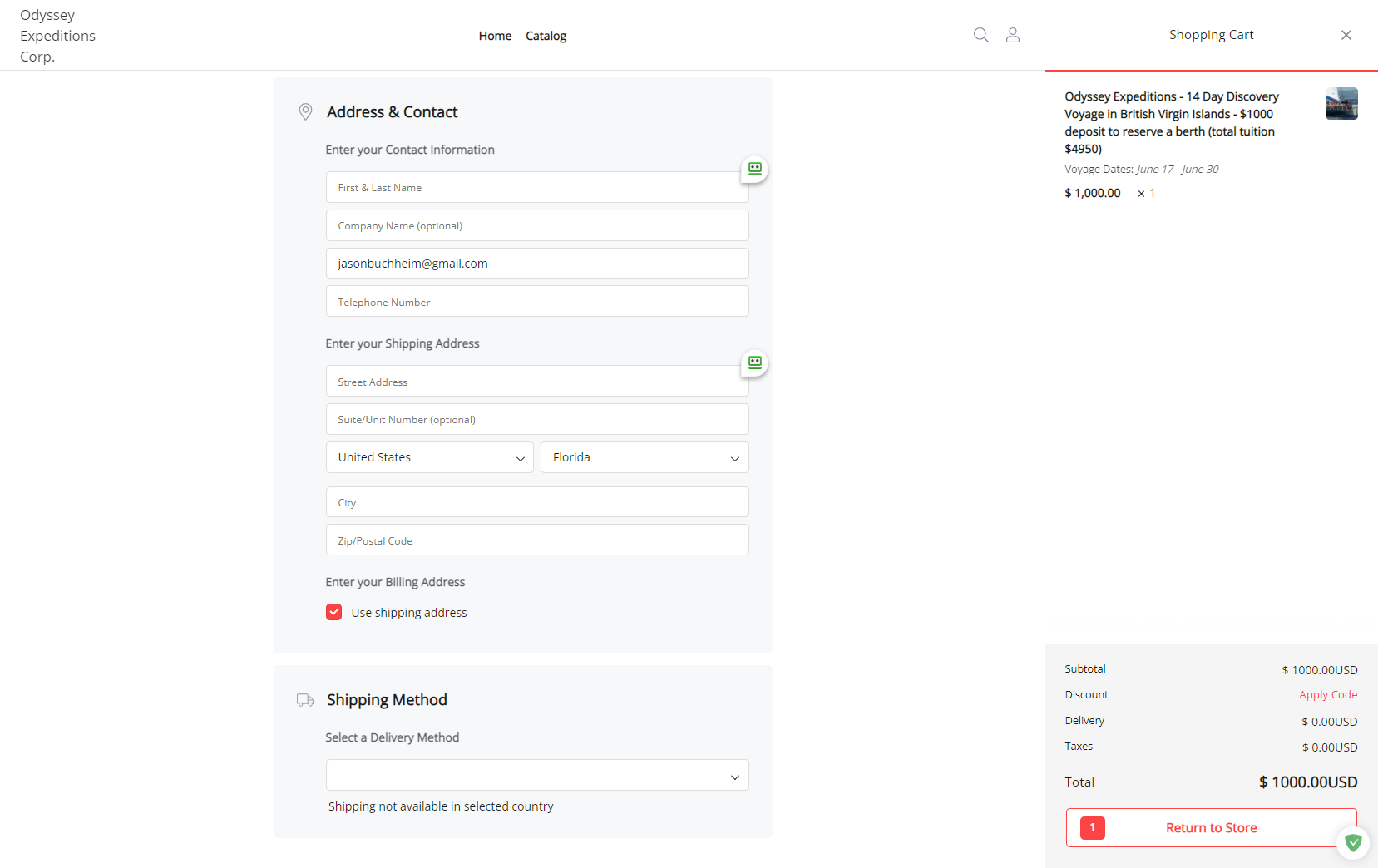The height and width of the screenshot is (868, 1378).
Task: Click the green shield security badge
Action: pos(1353,842)
